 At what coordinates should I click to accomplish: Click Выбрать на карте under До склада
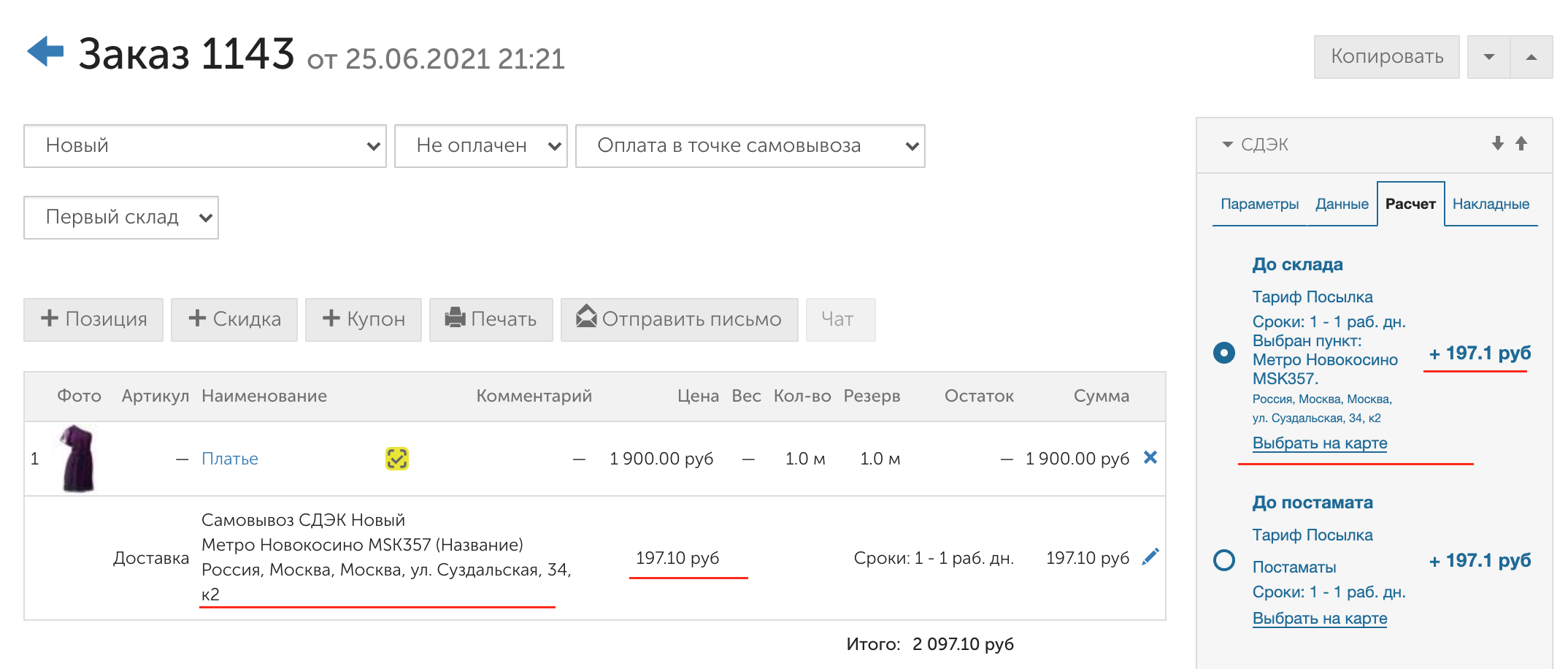tap(1319, 443)
